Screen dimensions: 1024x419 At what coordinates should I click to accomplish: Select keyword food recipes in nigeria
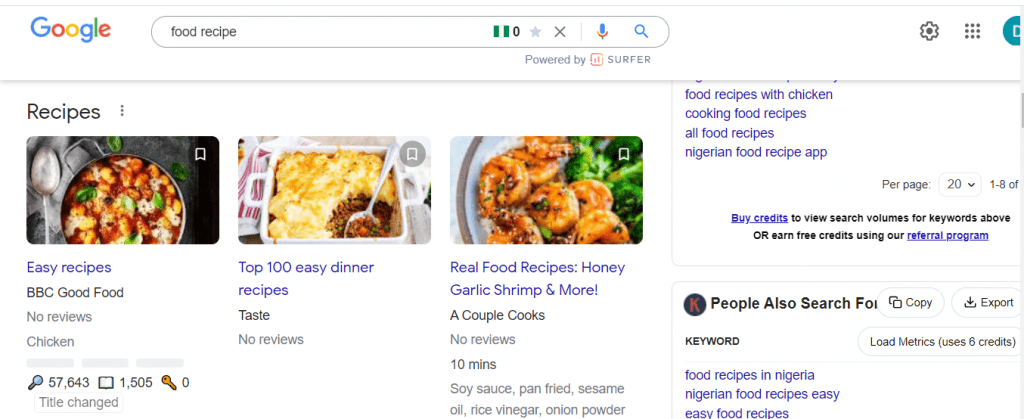pyautogui.click(x=750, y=375)
